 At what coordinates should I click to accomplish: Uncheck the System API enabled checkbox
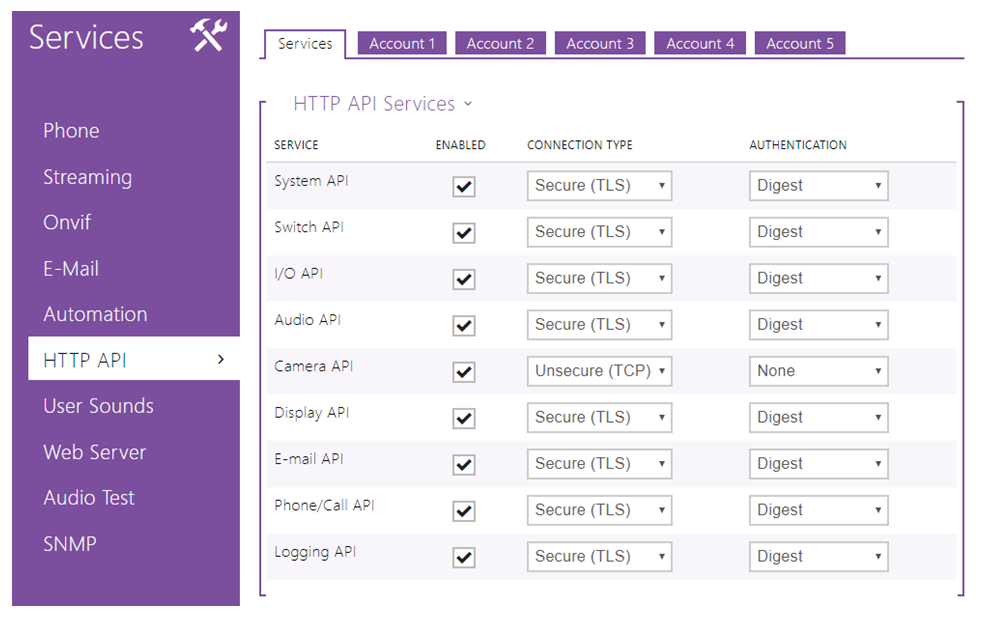[464, 187]
